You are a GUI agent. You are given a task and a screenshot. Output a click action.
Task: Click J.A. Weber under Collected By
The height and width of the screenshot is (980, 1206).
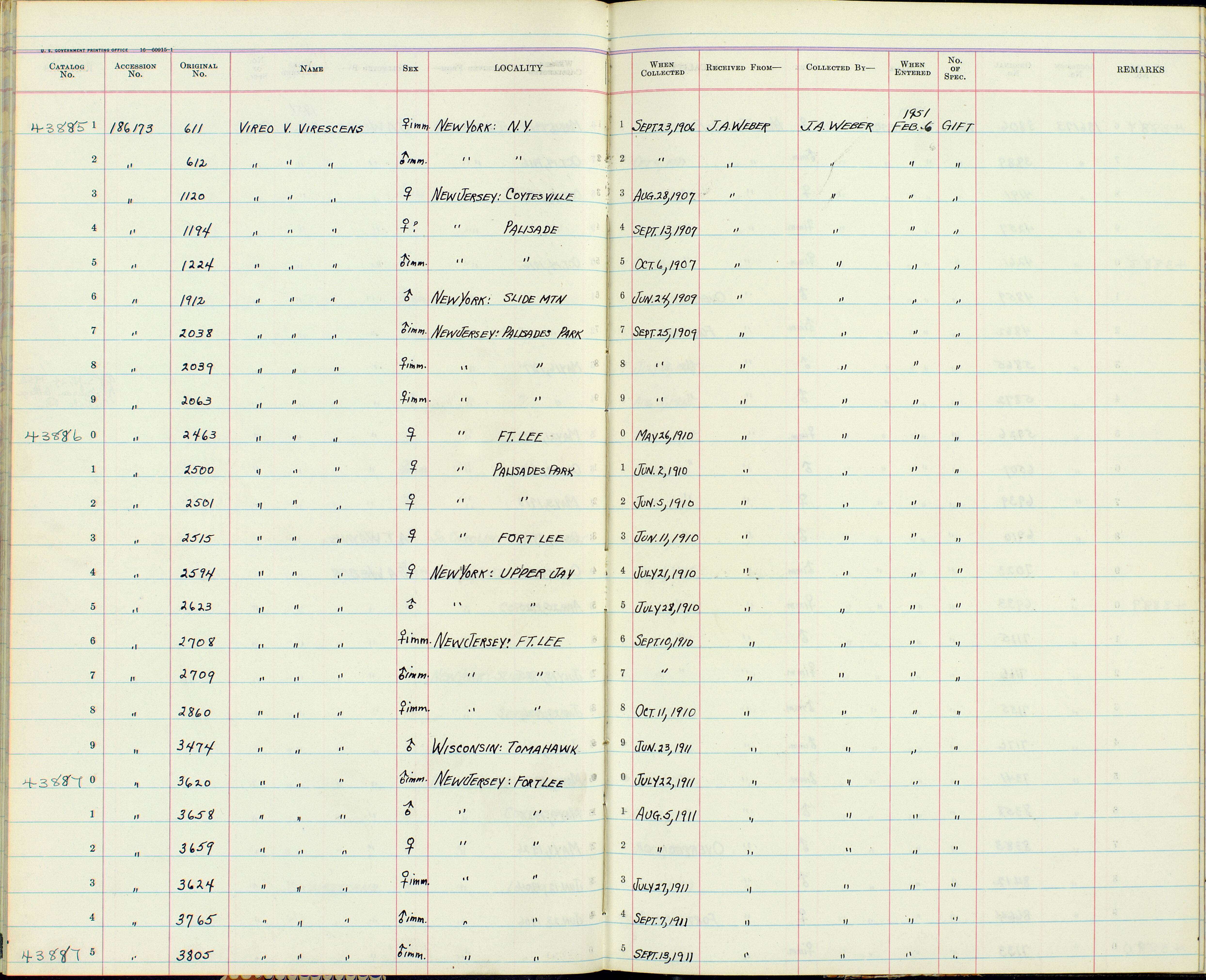coord(837,127)
